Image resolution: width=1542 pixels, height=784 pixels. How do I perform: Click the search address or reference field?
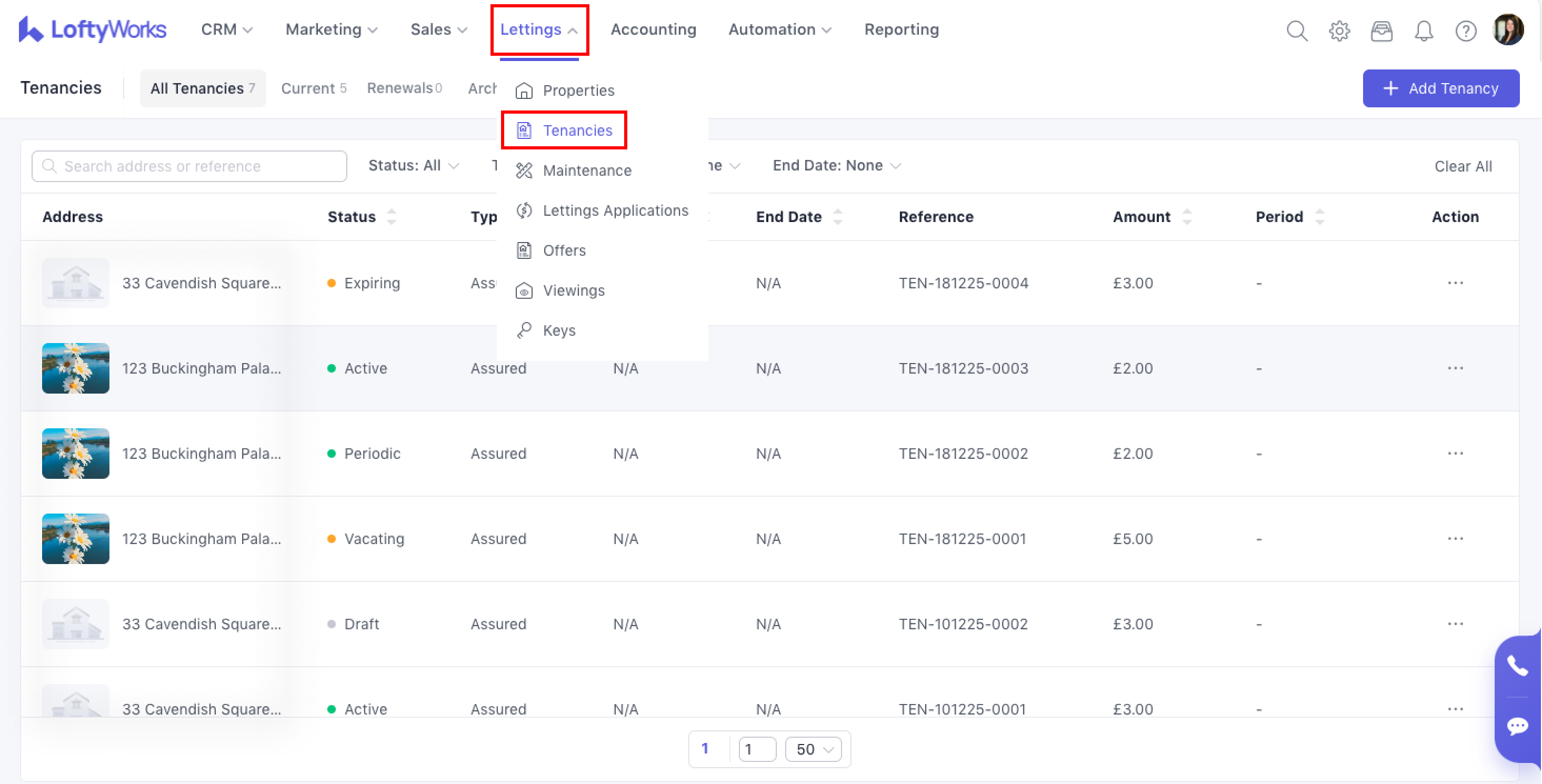point(189,166)
